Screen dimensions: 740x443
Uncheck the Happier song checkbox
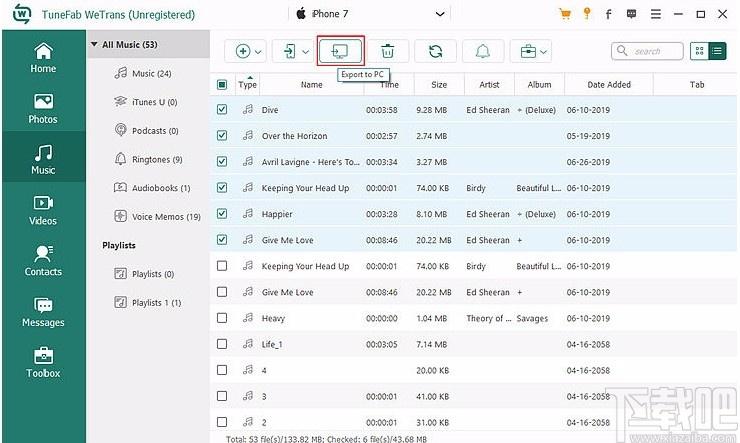(x=222, y=214)
